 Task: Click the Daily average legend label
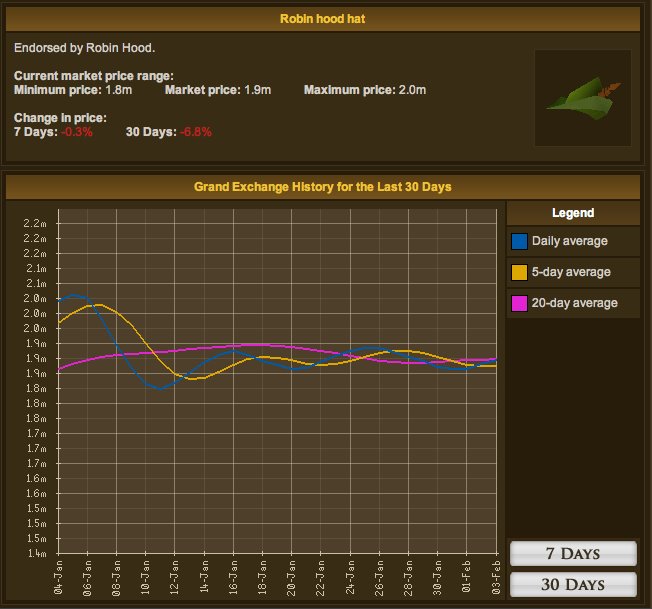[570, 241]
